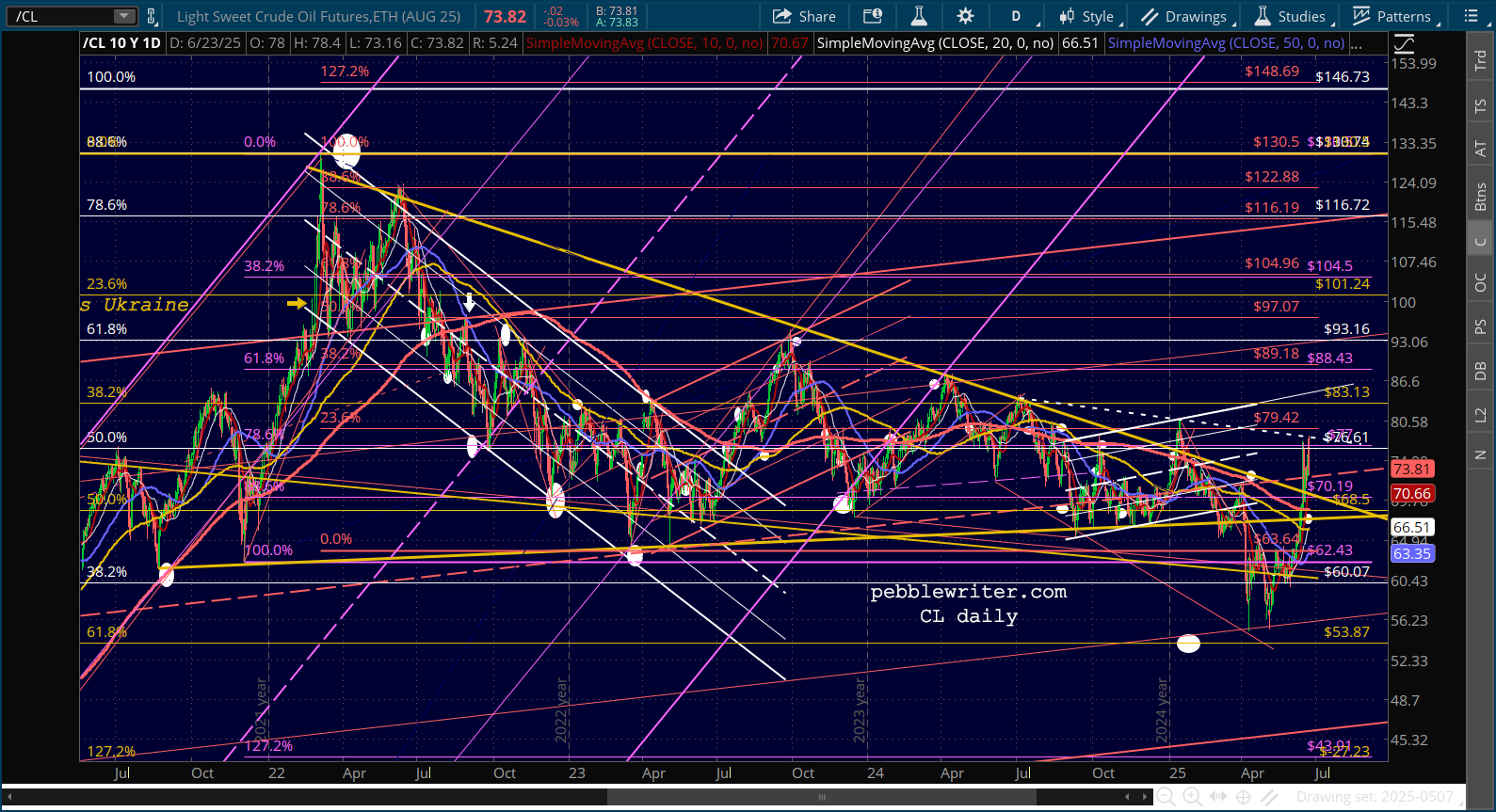Select the C sidebar tab
Image resolution: width=1496 pixels, height=812 pixels.
(1481, 241)
